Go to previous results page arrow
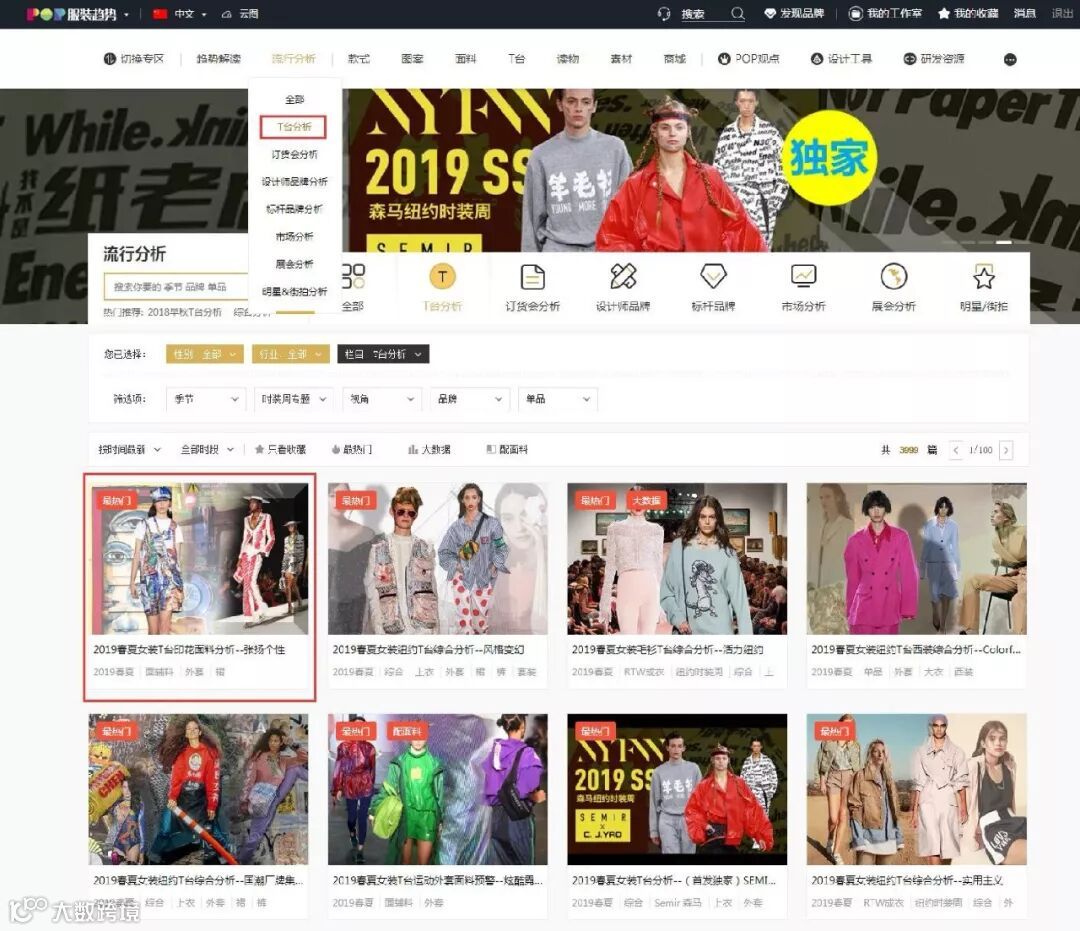 (955, 450)
